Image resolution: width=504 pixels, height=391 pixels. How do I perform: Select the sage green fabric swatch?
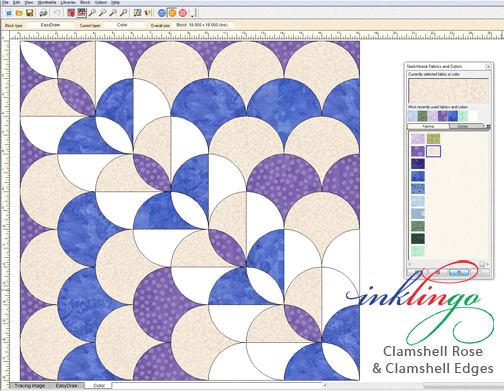pyautogui.click(x=418, y=226)
